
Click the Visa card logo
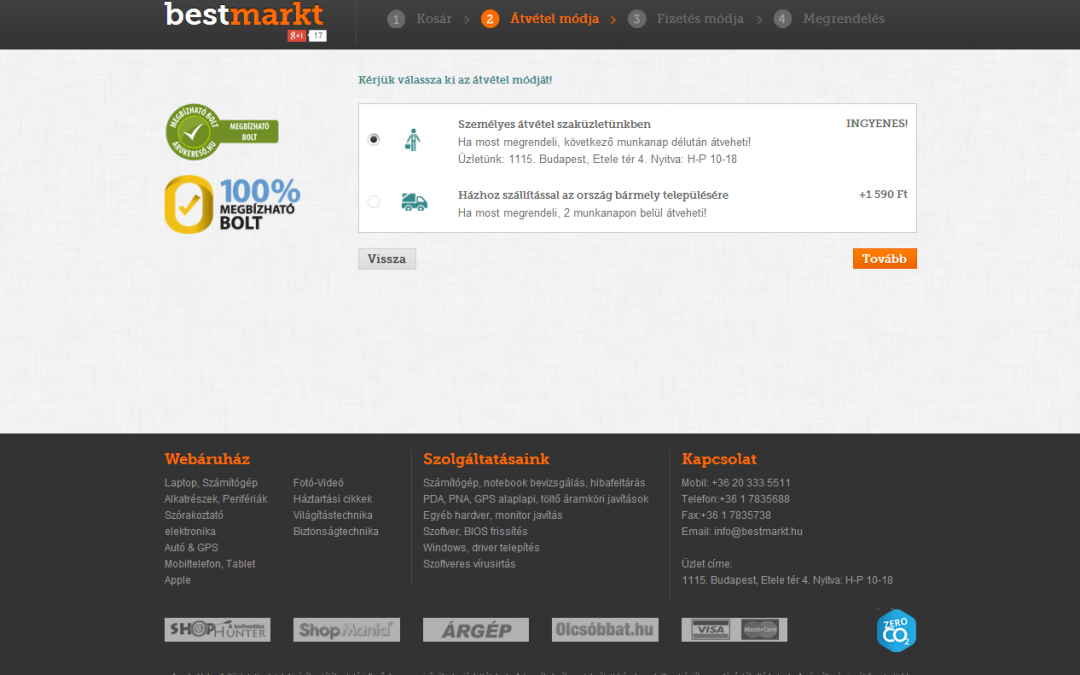pos(710,630)
